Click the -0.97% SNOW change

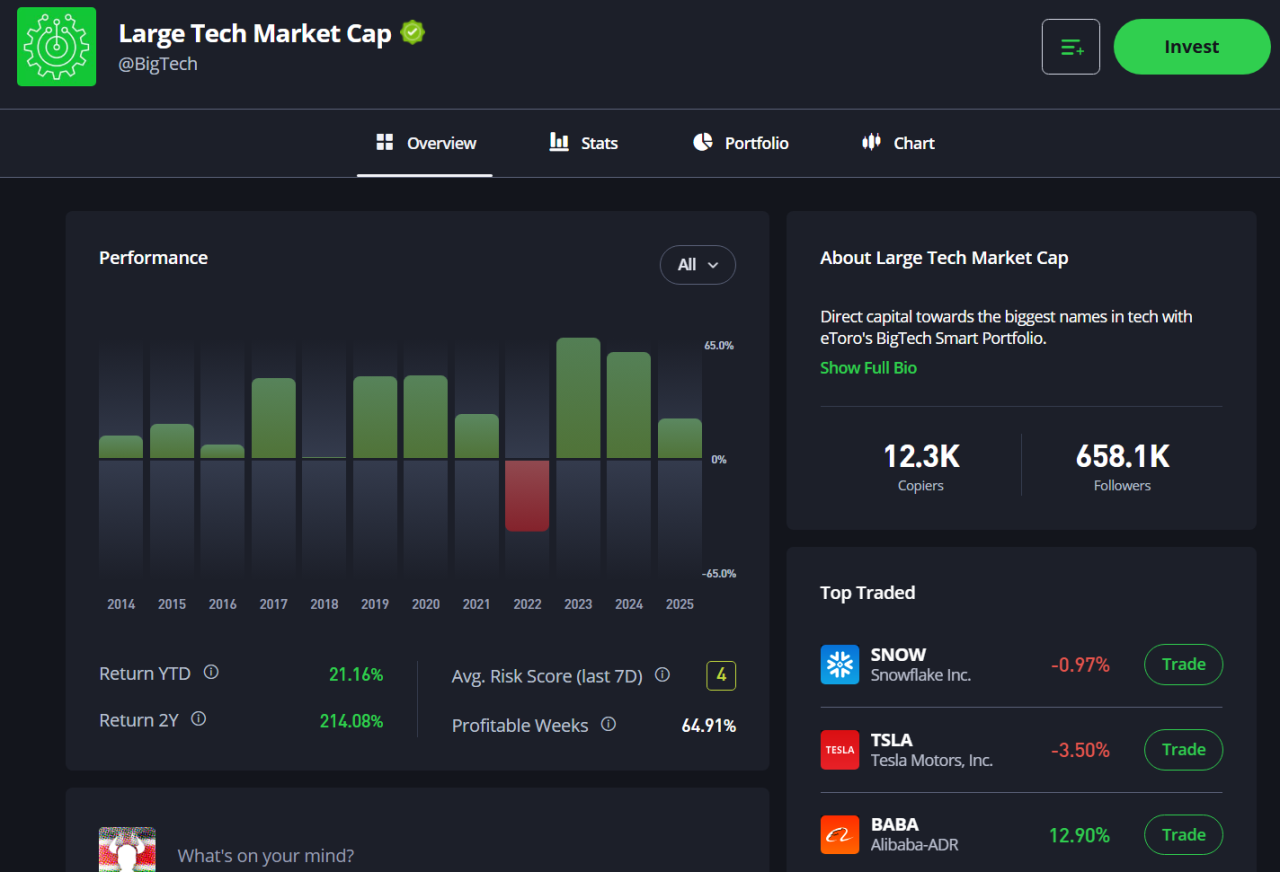point(1080,665)
